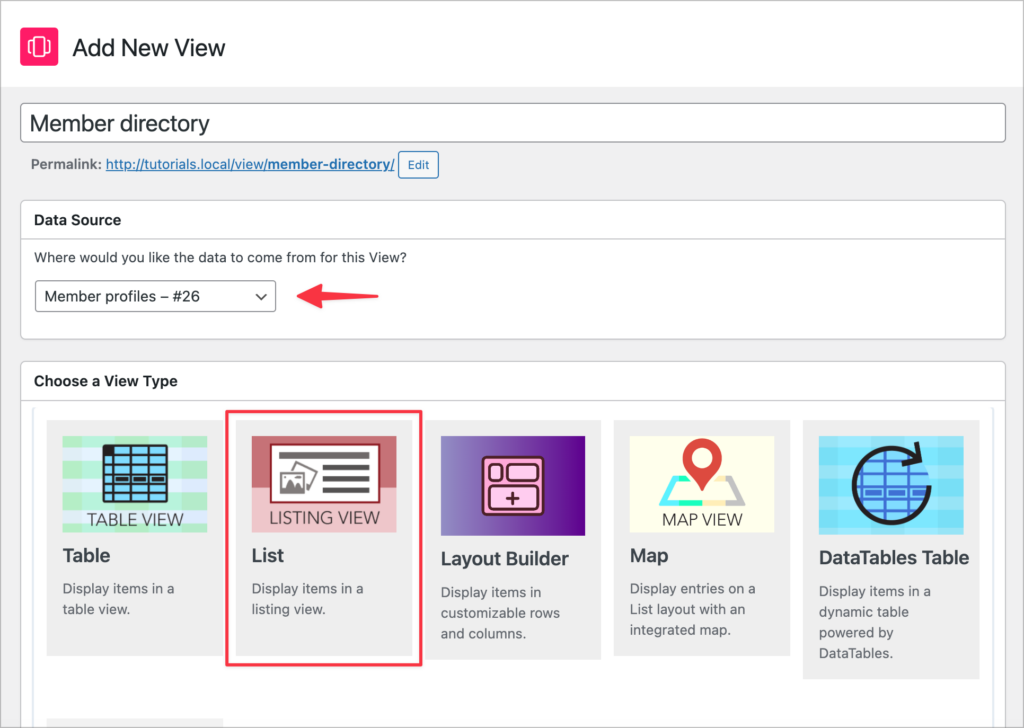Click the pink GravityView logo icon

(x=38, y=46)
